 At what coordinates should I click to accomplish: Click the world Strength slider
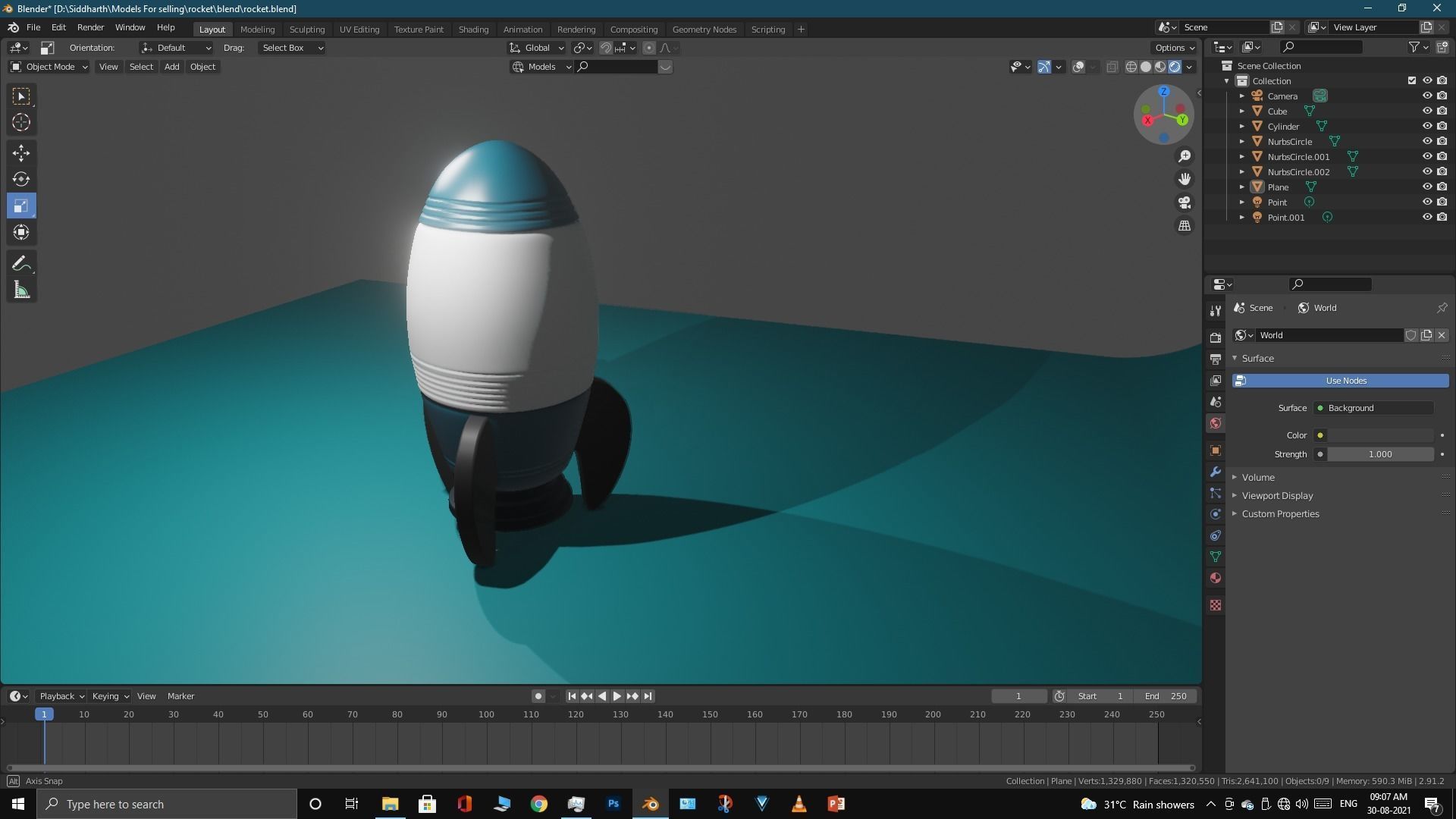[x=1379, y=454]
